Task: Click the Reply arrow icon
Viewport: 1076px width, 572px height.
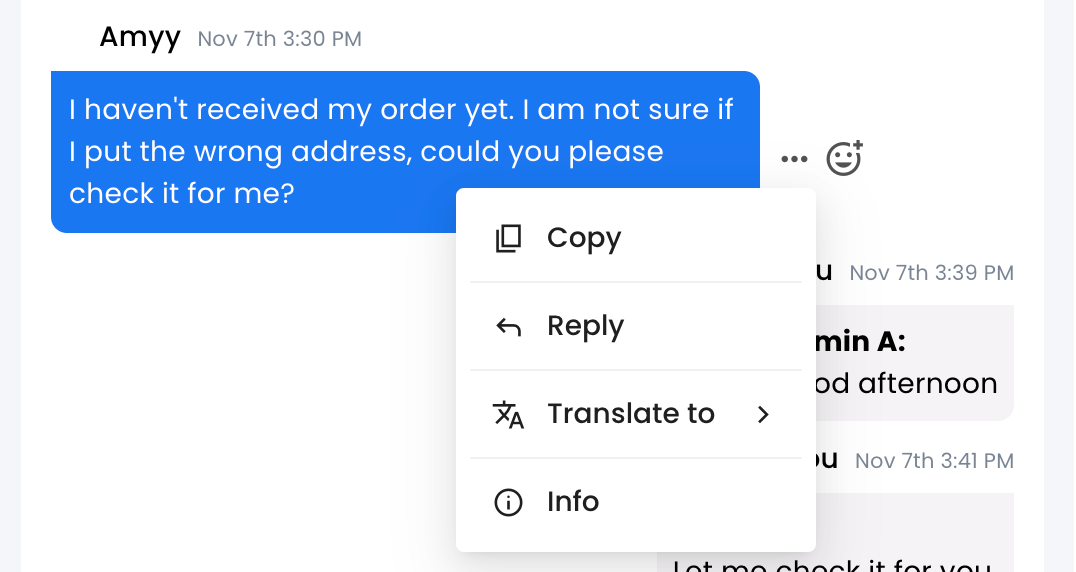Action: pos(509,327)
